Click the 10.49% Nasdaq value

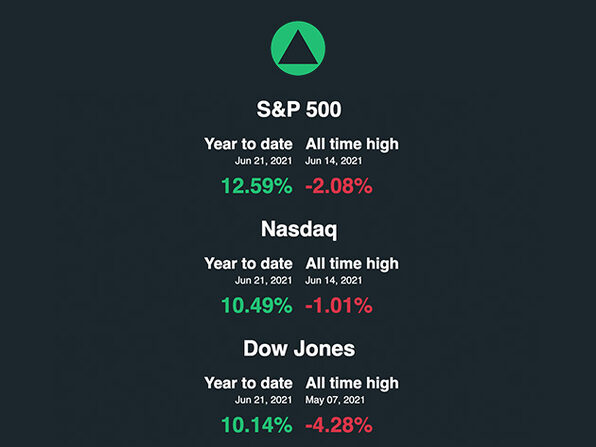[x=257, y=306]
